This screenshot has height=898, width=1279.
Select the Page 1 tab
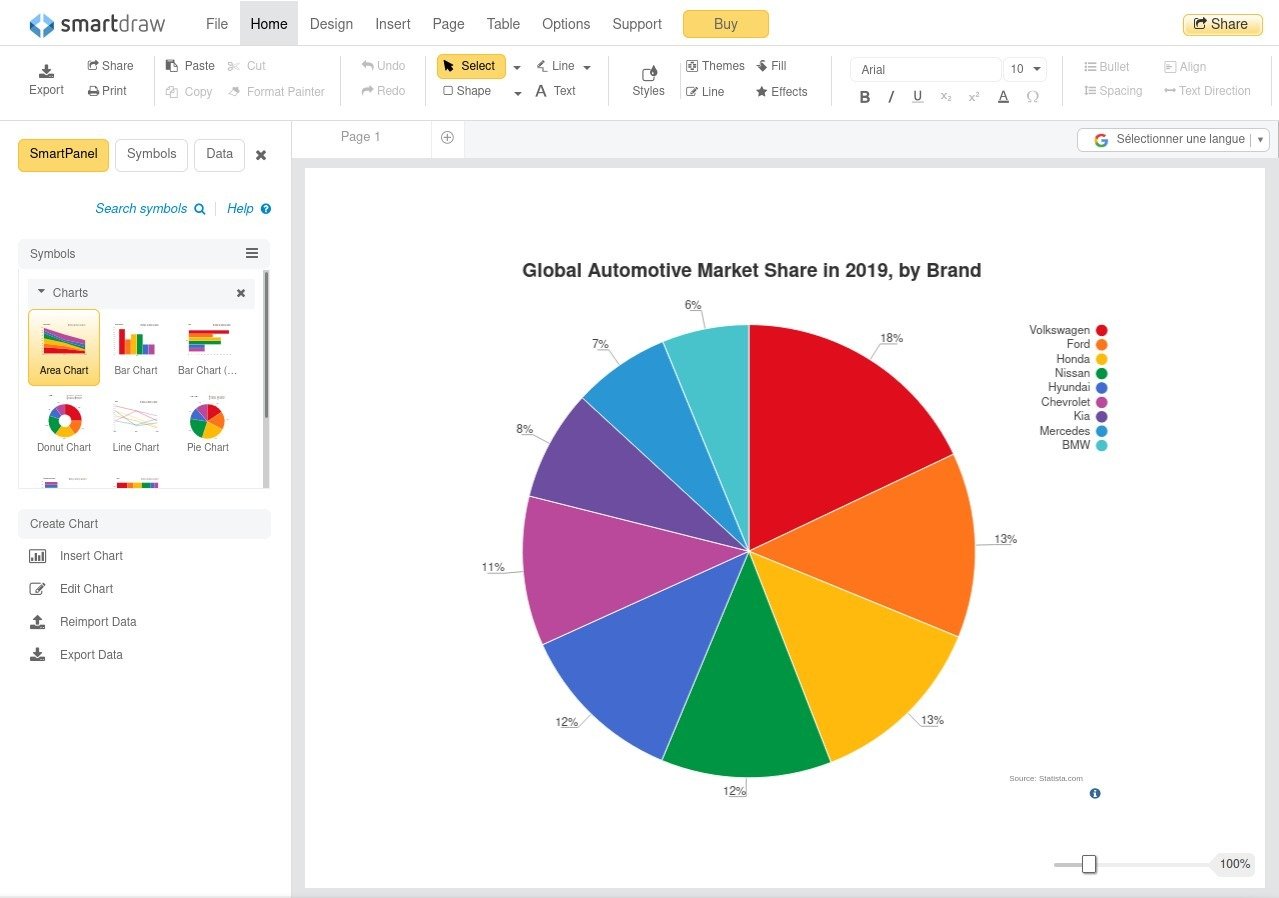pos(361,137)
